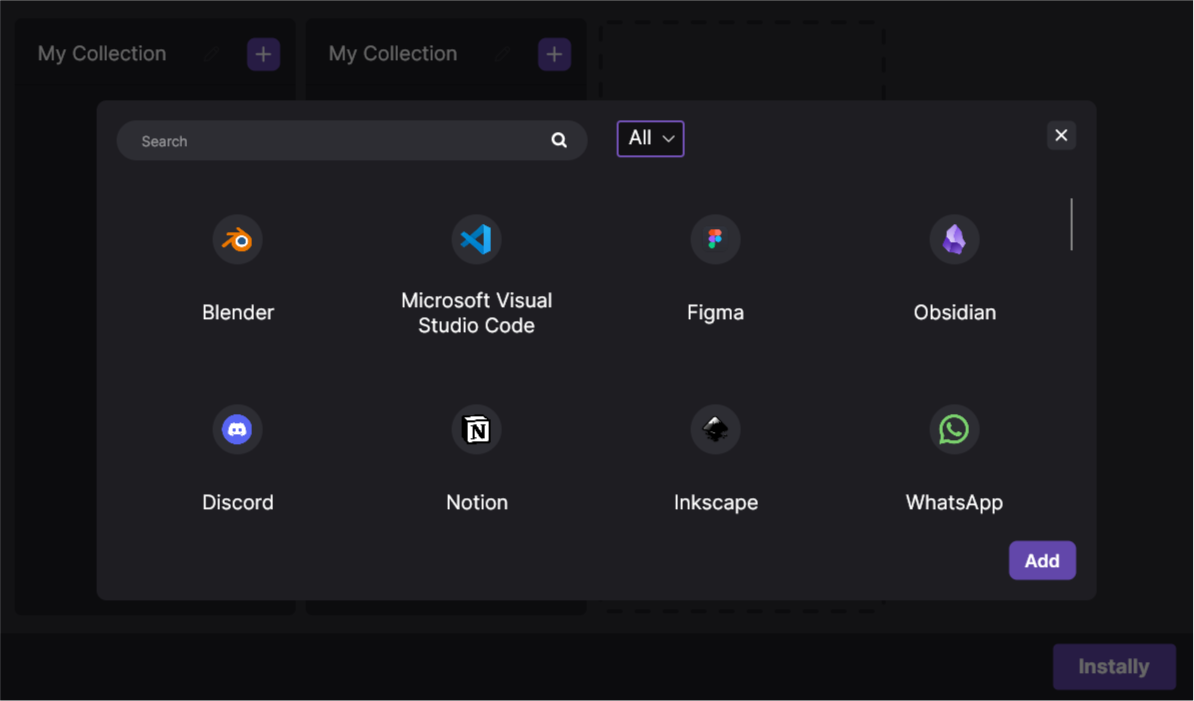The image size is (1194, 701).
Task: Click the plus icon of first My Collection
Action: [x=263, y=55]
